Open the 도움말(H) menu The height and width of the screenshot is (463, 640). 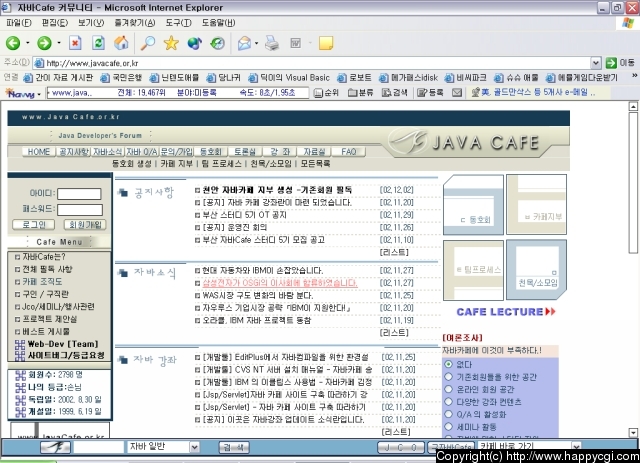[218, 23]
